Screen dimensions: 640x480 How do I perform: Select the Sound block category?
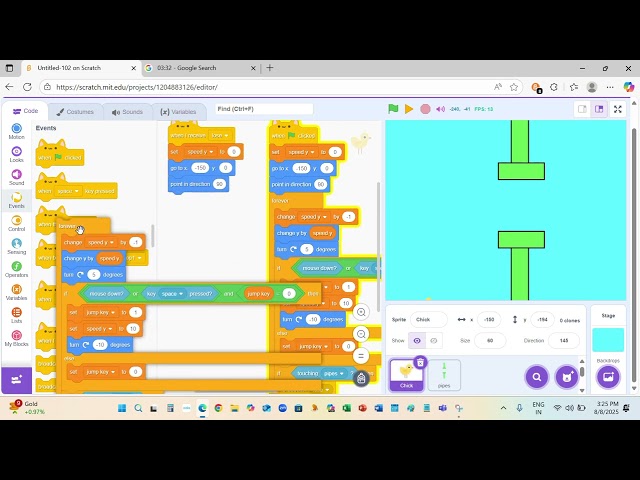(17, 177)
